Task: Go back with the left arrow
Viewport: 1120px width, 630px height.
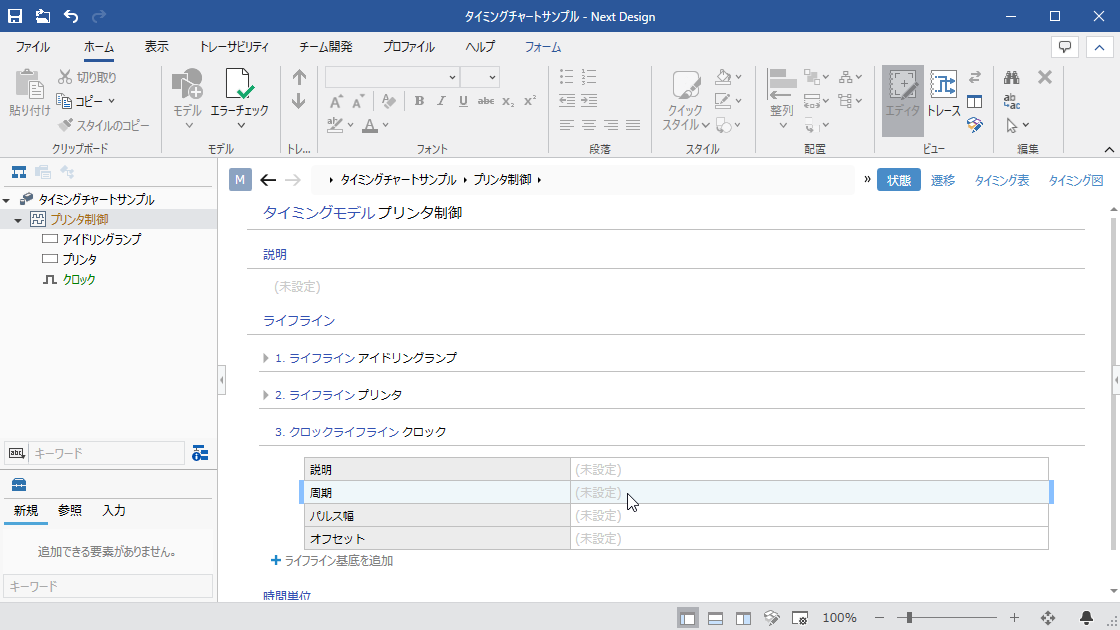Action: tap(268, 180)
